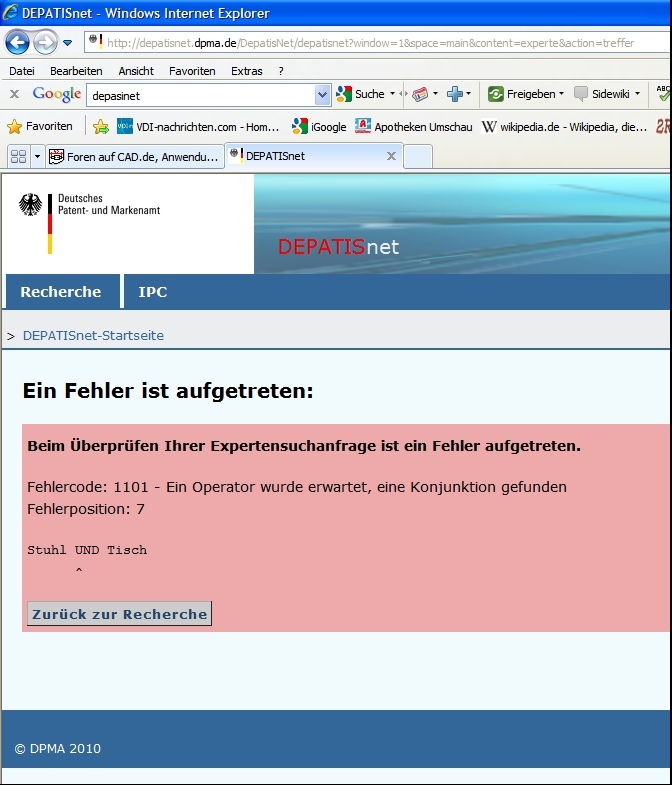Open the Favoriten menu in menu bar
This screenshot has height=785, width=672.
(192, 71)
